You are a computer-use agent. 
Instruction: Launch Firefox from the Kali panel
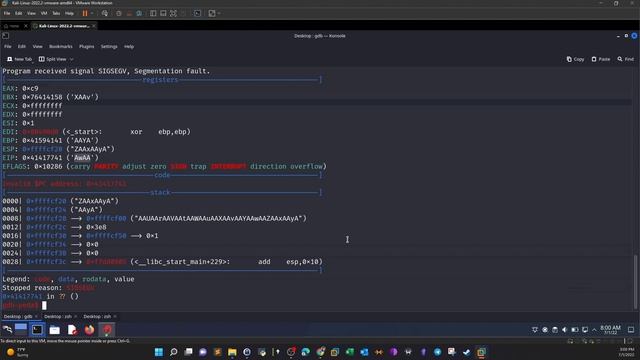point(89,329)
